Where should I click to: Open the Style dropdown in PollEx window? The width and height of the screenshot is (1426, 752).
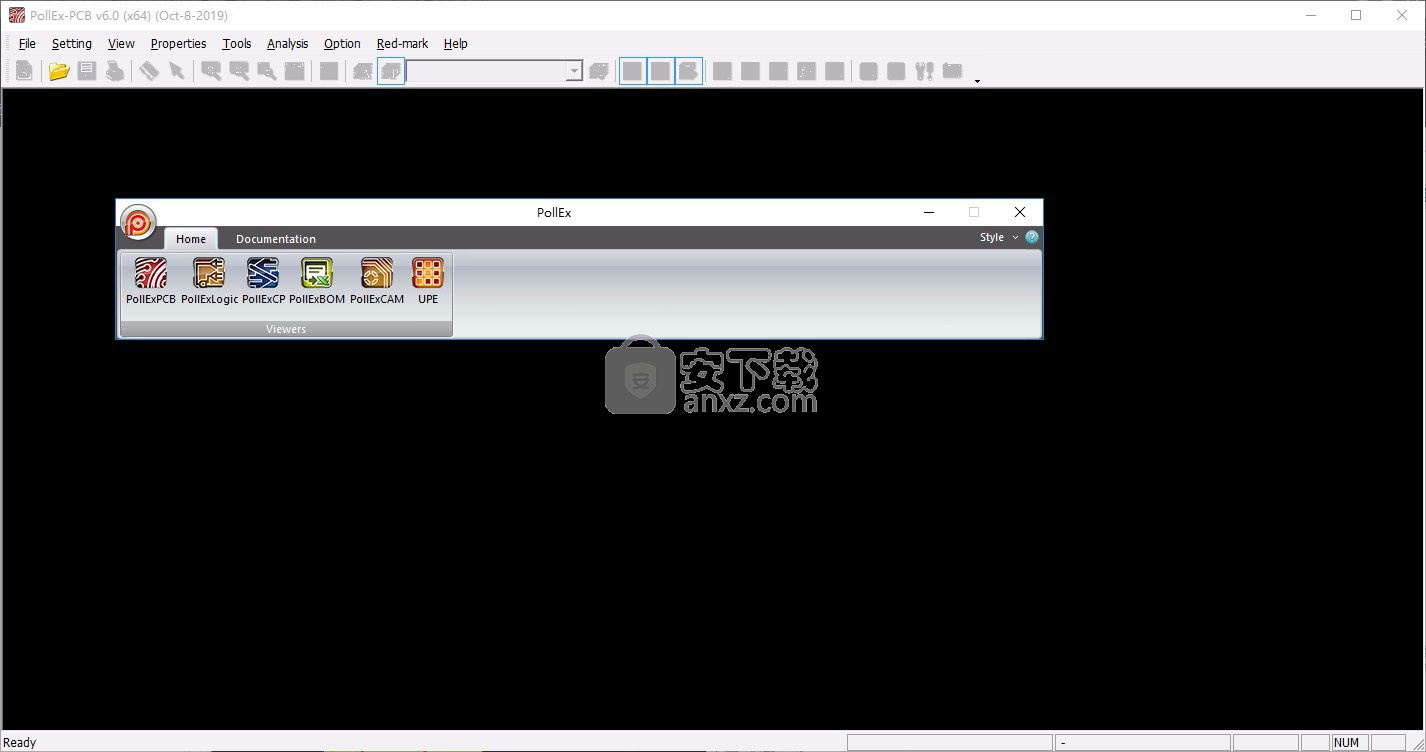pos(999,237)
